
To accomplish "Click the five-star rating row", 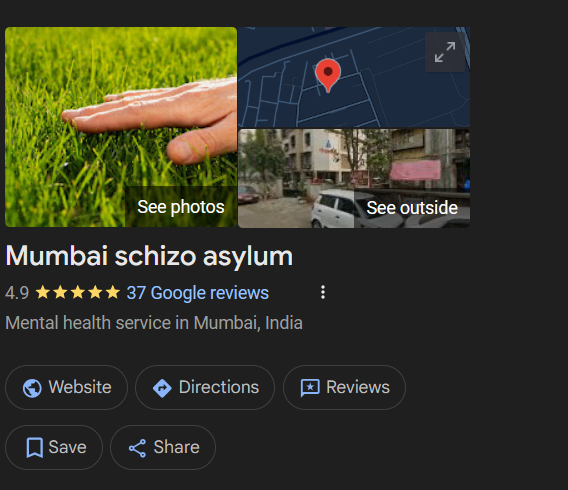I will coord(78,292).
